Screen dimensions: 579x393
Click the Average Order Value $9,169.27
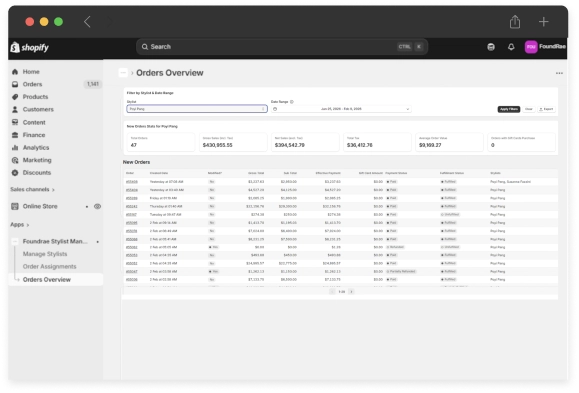click(430, 145)
